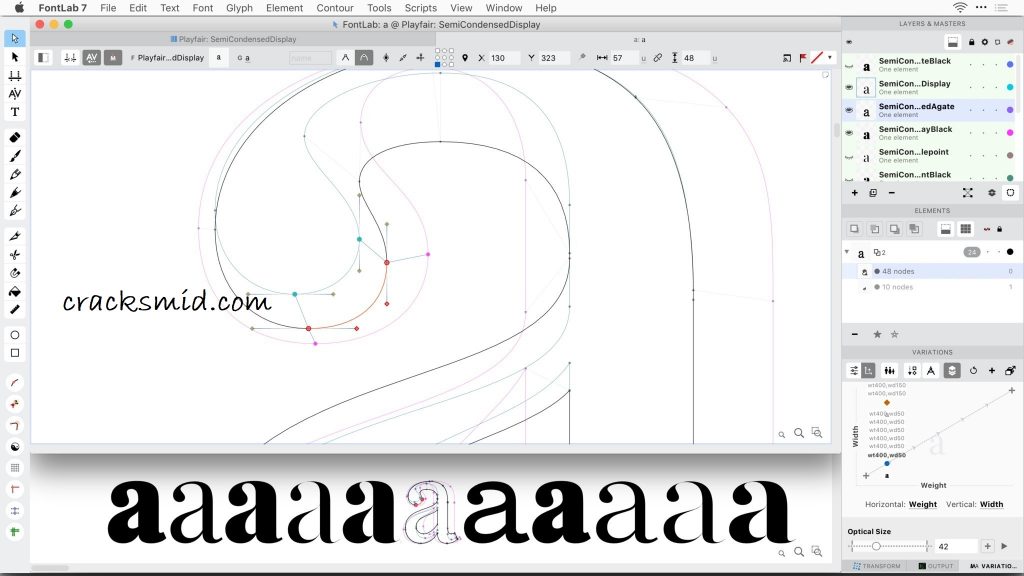Click the Wi-Fi status icon

tap(959, 8)
